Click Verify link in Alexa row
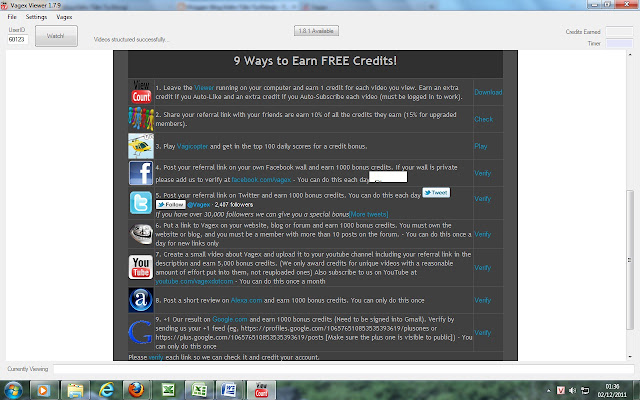 (x=482, y=300)
